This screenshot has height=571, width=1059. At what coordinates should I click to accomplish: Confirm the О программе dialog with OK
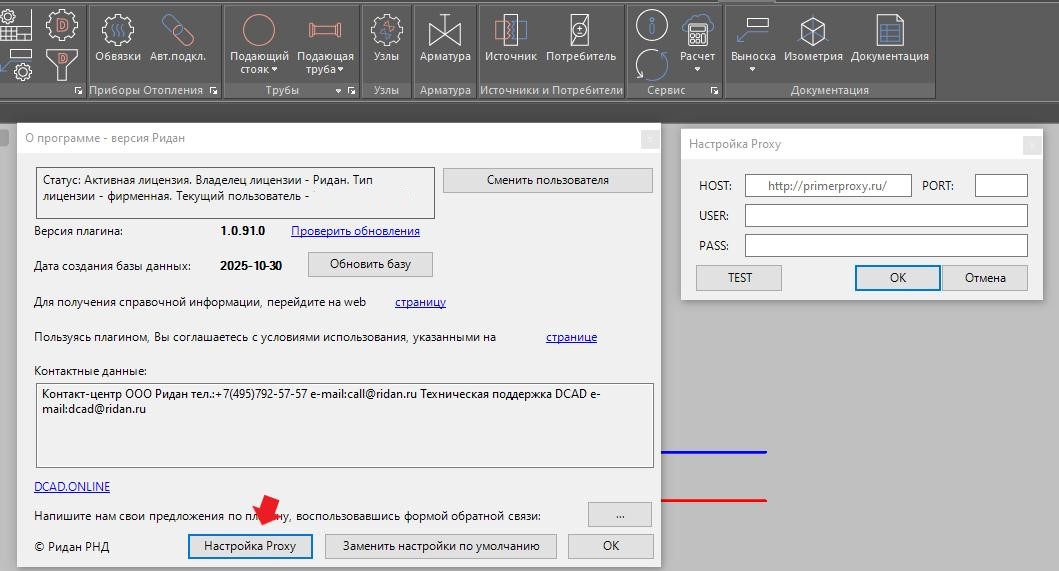611,546
